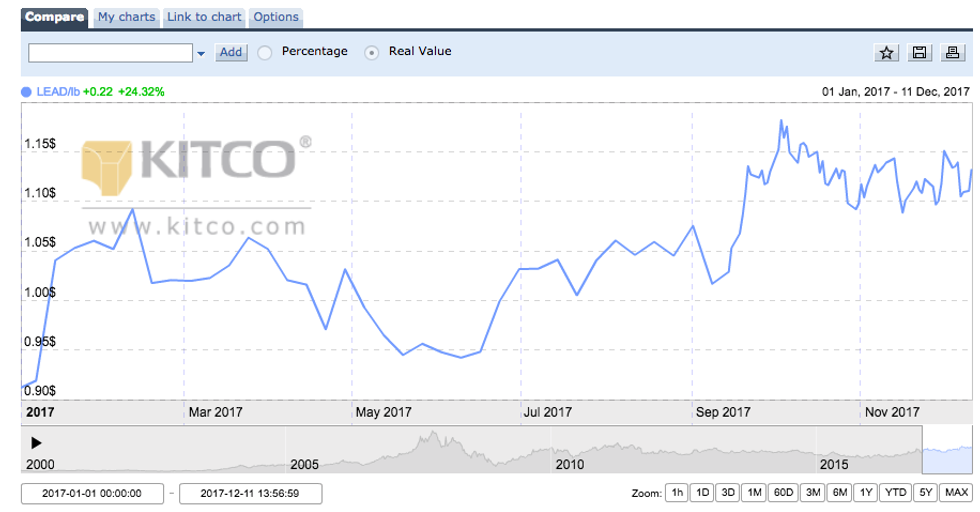Set zoom range to MAX

(x=956, y=493)
